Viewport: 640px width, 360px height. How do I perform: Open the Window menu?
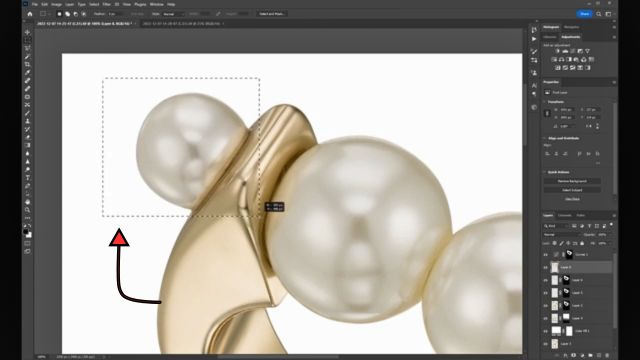pyautogui.click(x=156, y=4)
